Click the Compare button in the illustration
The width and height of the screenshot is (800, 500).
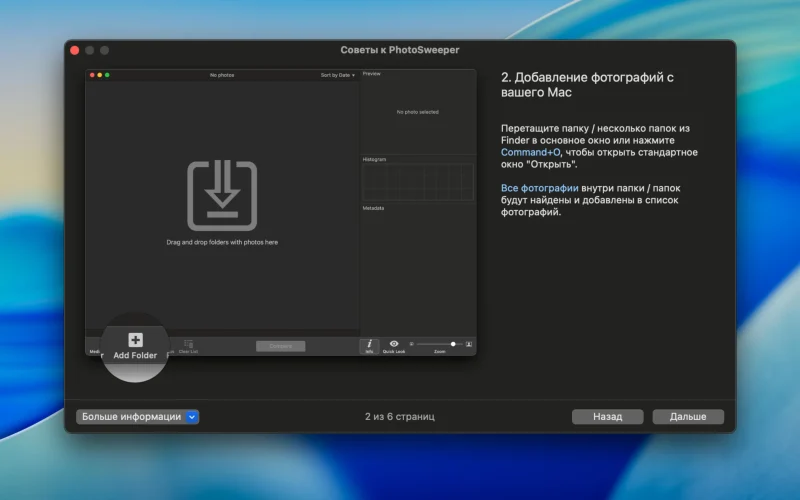coord(281,346)
